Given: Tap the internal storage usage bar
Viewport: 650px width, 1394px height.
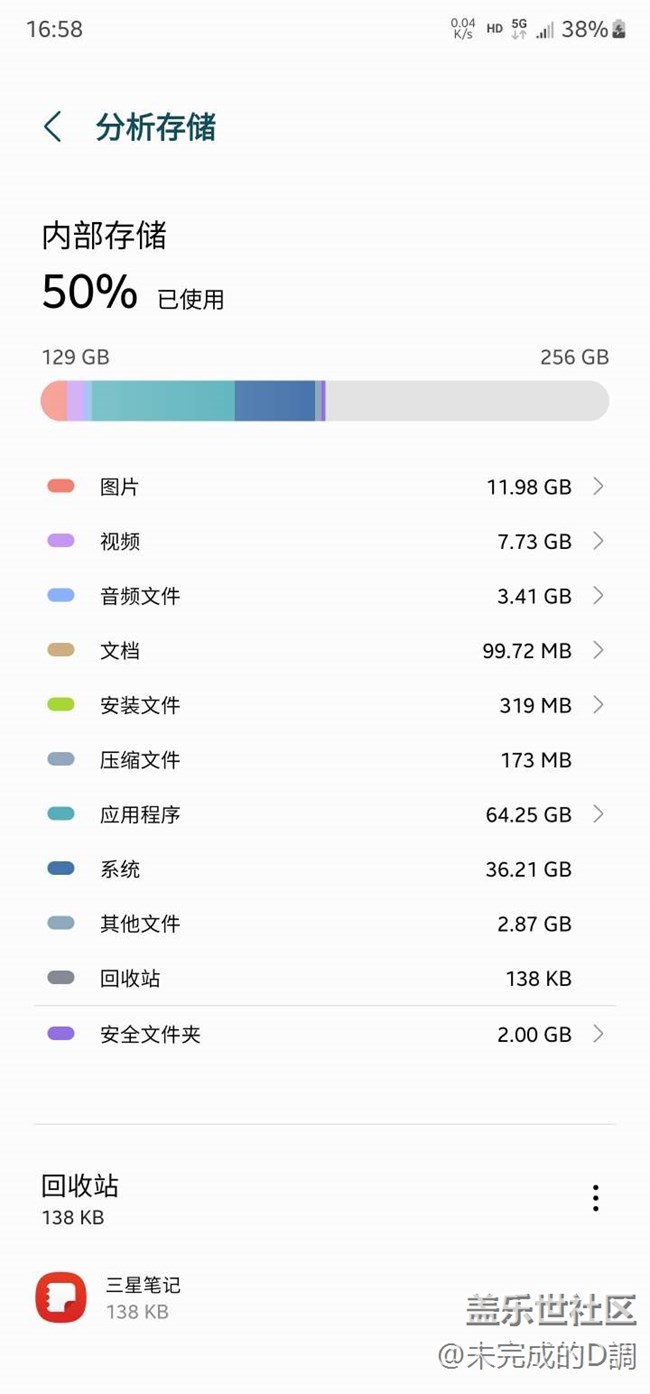Looking at the screenshot, I should click(x=324, y=400).
